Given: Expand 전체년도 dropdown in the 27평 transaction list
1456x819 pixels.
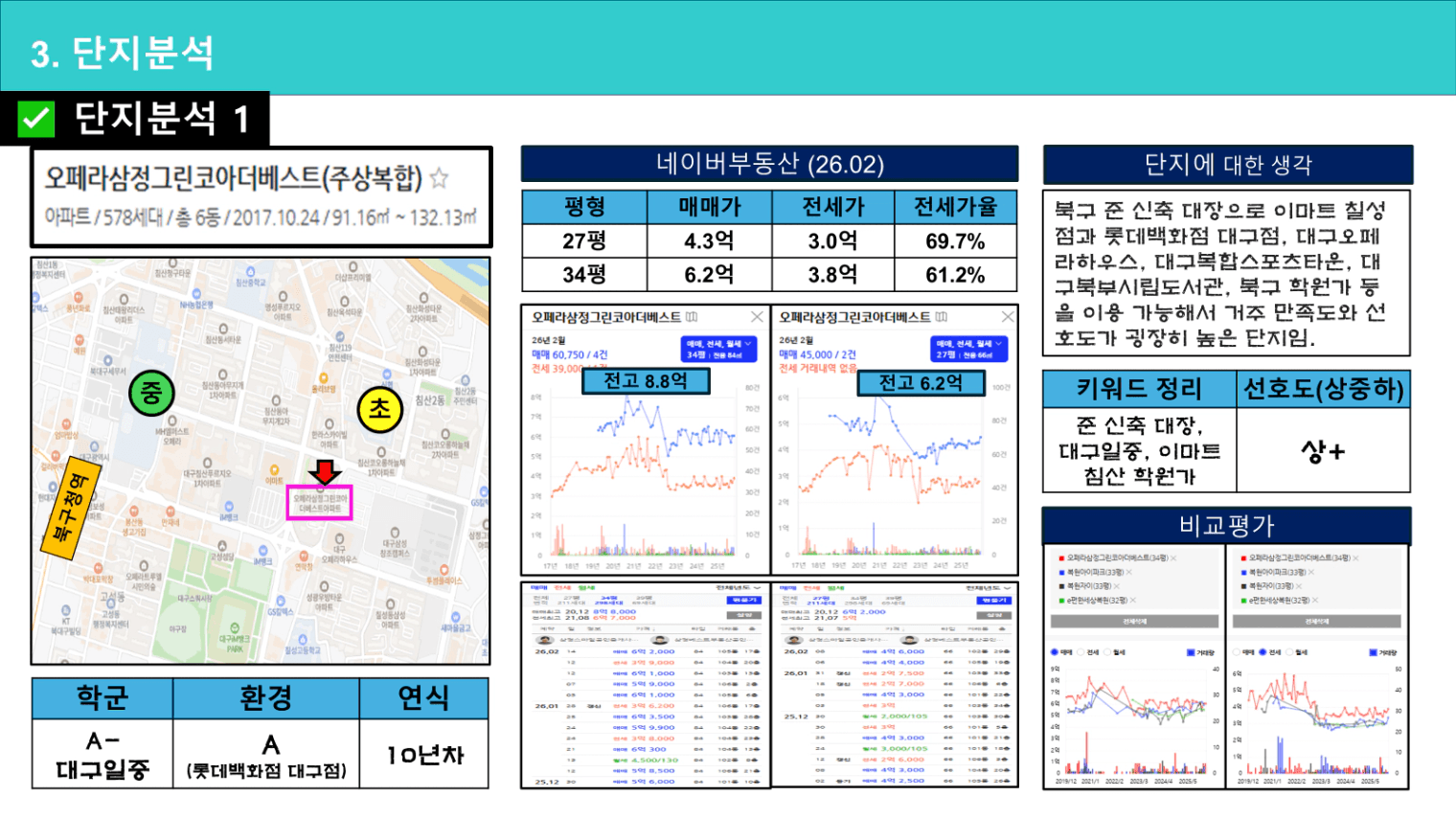Looking at the screenshot, I should (x=988, y=588).
